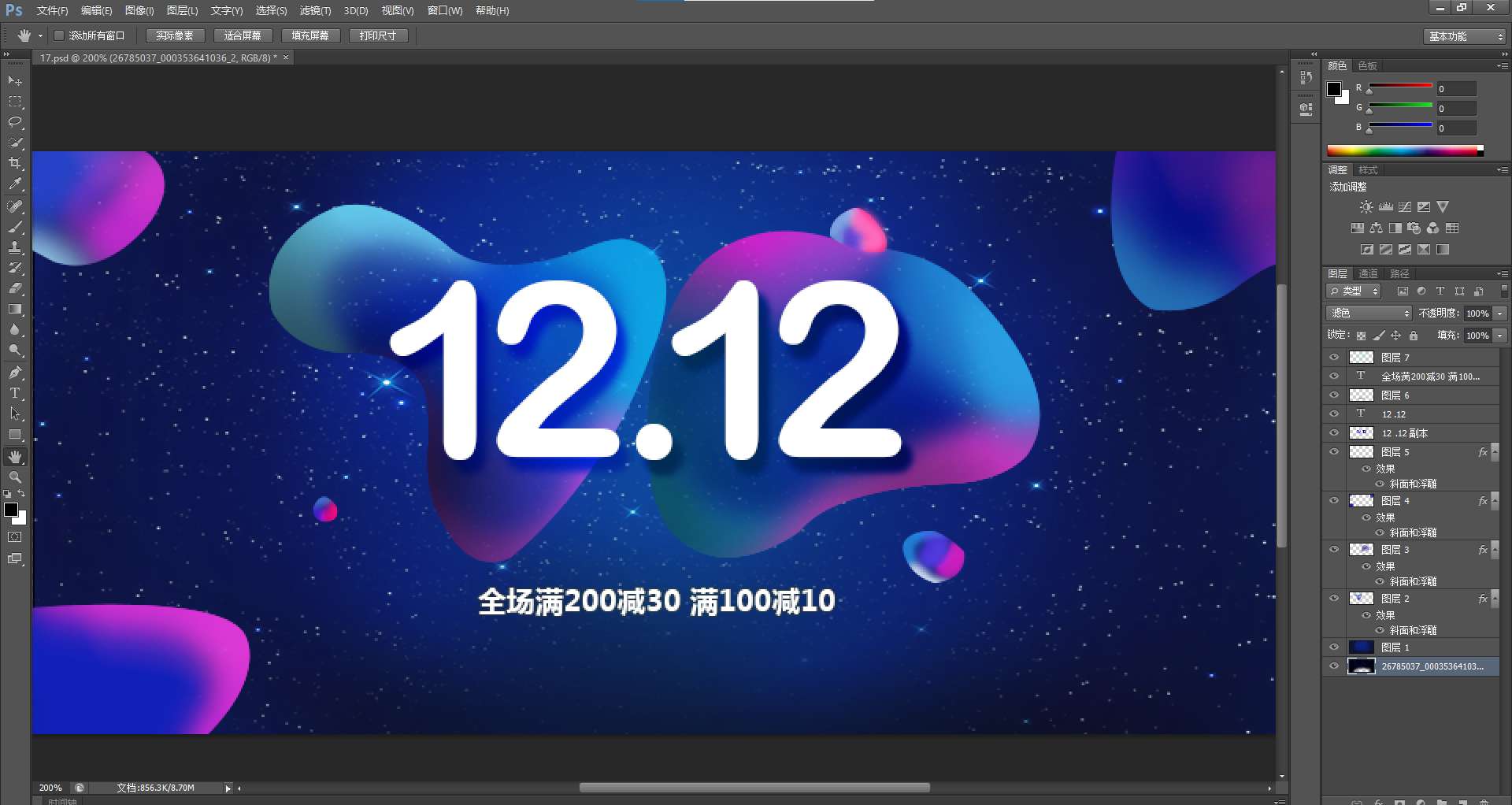The image size is (1512, 805).
Task: Collapse effects of 图层 5
Action: point(1495,452)
